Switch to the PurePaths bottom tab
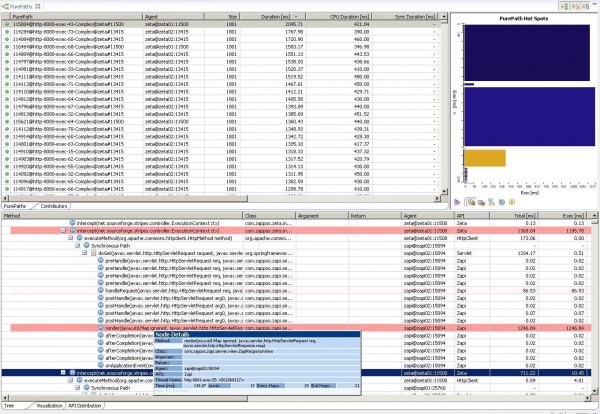This screenshot has width=600, height=414. 15,206
